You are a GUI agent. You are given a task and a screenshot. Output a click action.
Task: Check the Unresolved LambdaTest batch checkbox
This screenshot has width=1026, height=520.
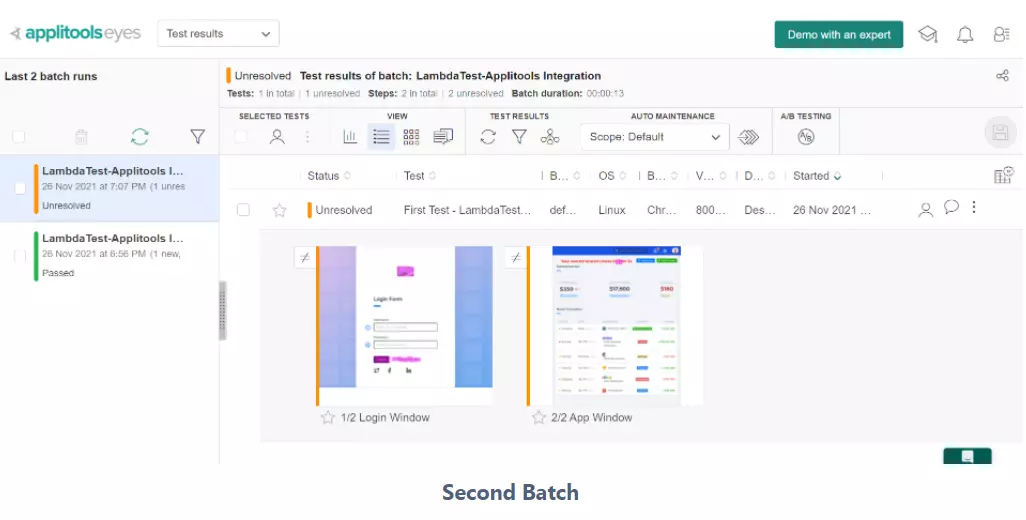click(x=20, y=188)
